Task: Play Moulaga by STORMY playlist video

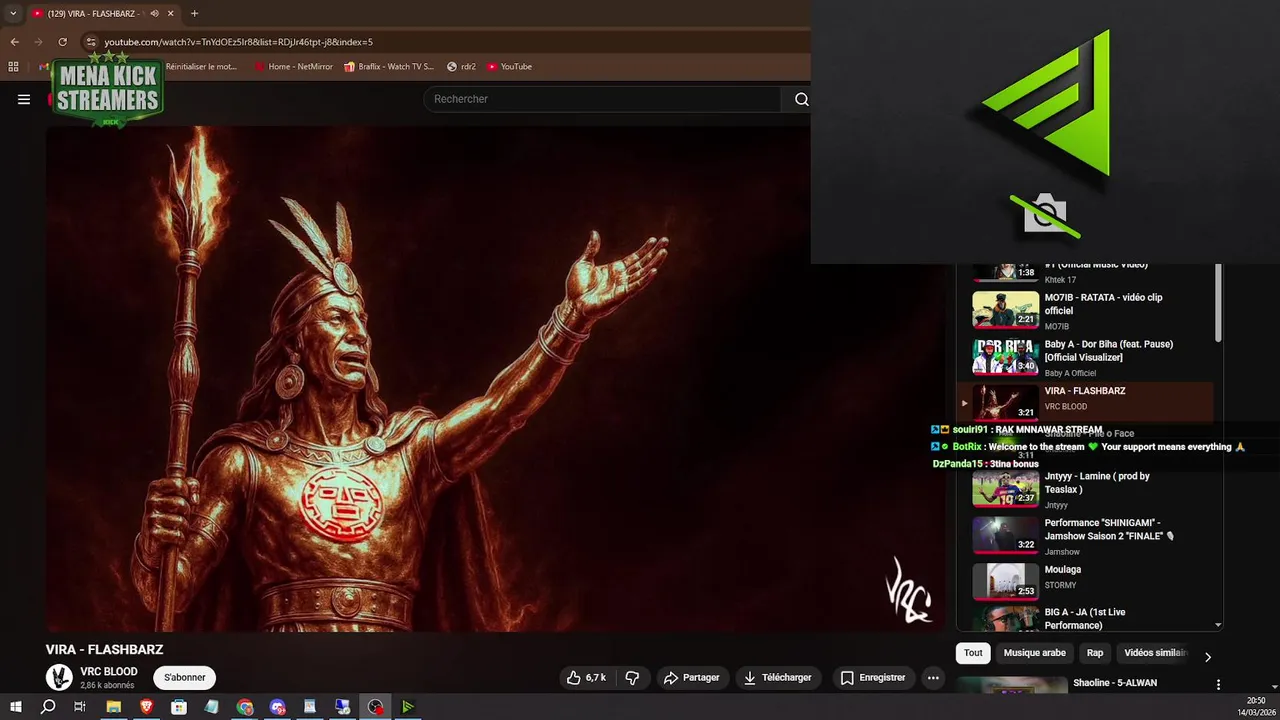Action: [1085, 581]
